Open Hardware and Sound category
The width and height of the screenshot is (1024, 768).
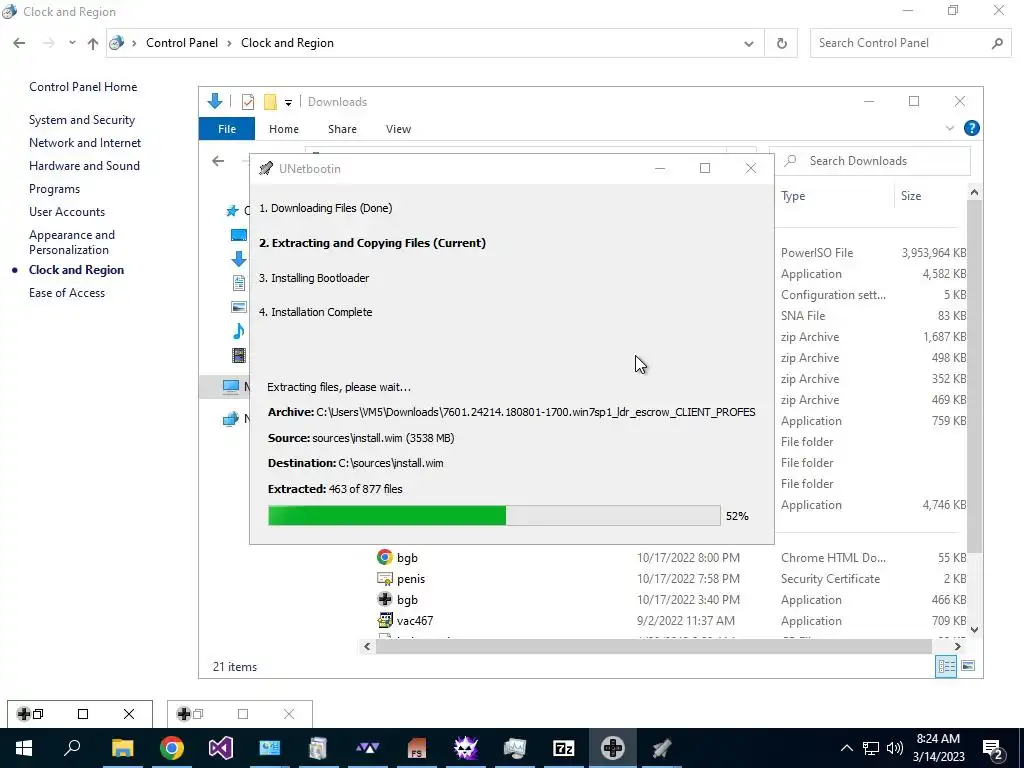84,166
